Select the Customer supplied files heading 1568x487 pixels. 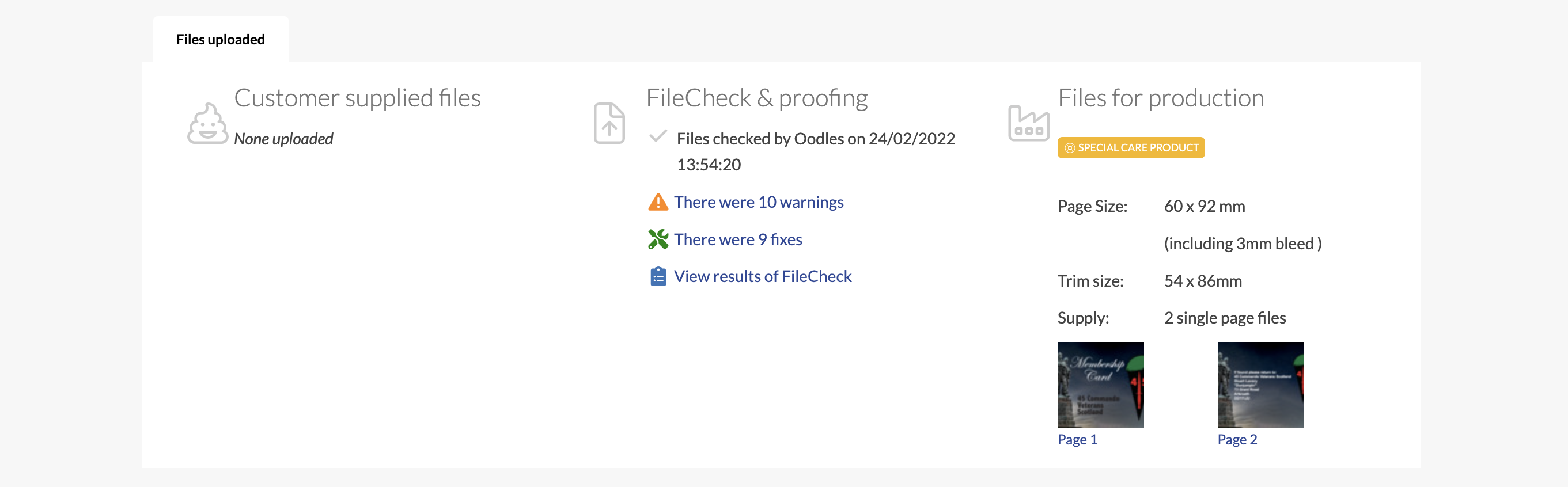pos(357,98)
